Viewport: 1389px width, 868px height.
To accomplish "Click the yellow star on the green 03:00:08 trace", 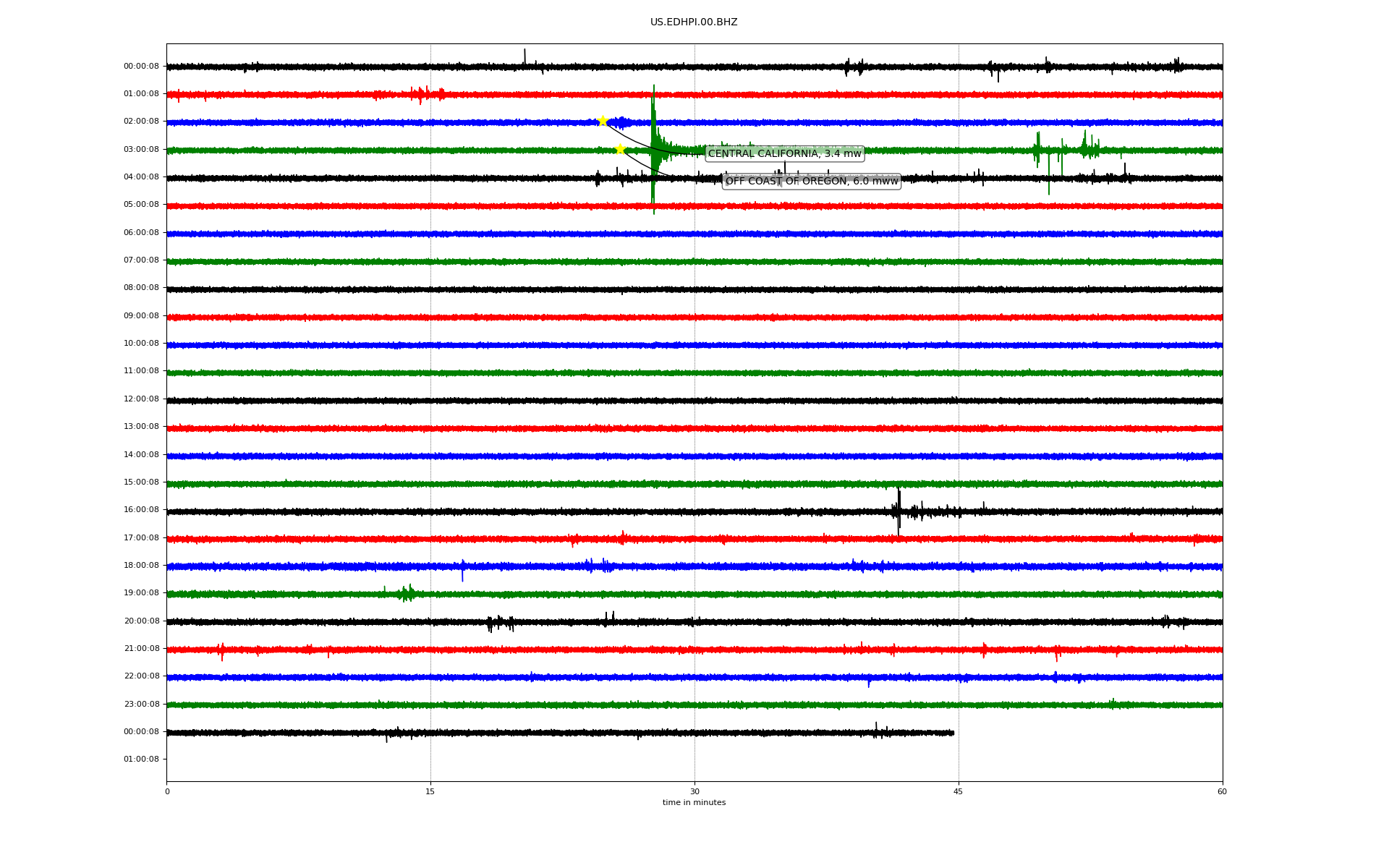I will pos(620,149).
